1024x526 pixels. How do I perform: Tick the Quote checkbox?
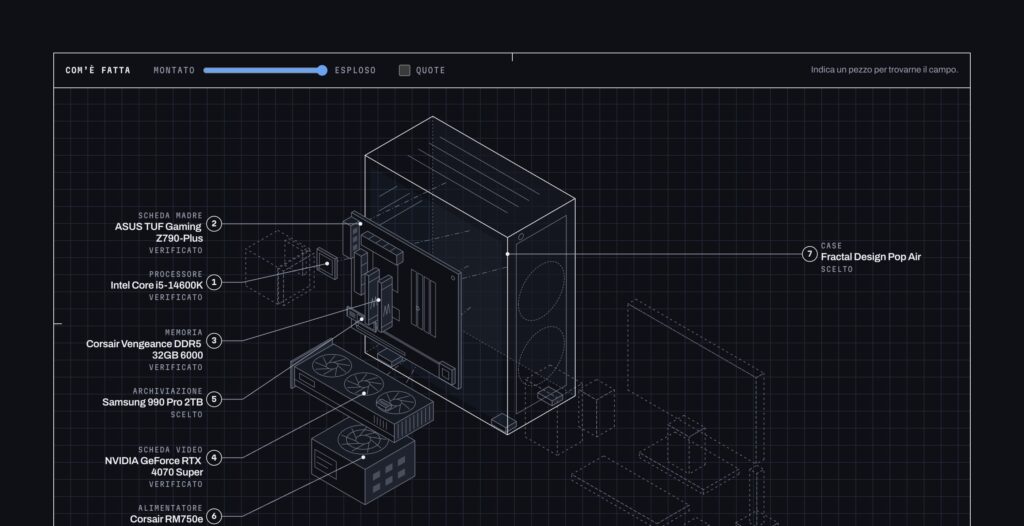click(x=404, y=70)
